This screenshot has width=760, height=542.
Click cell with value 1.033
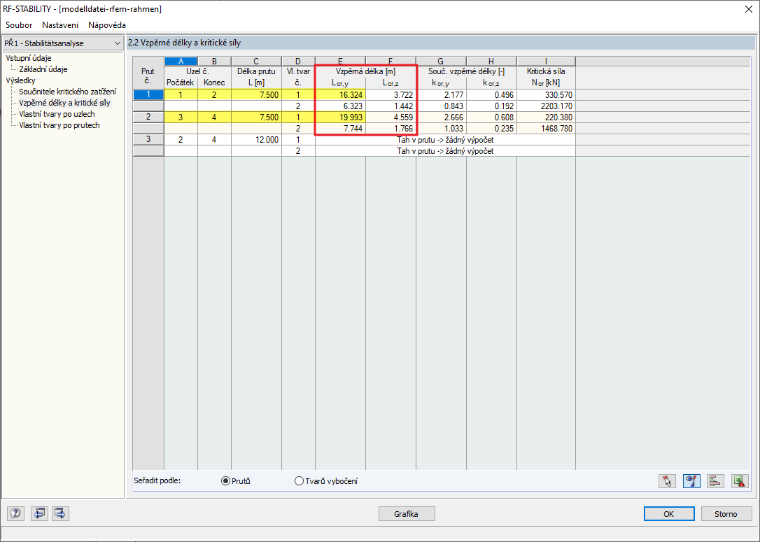pos(441,128)
